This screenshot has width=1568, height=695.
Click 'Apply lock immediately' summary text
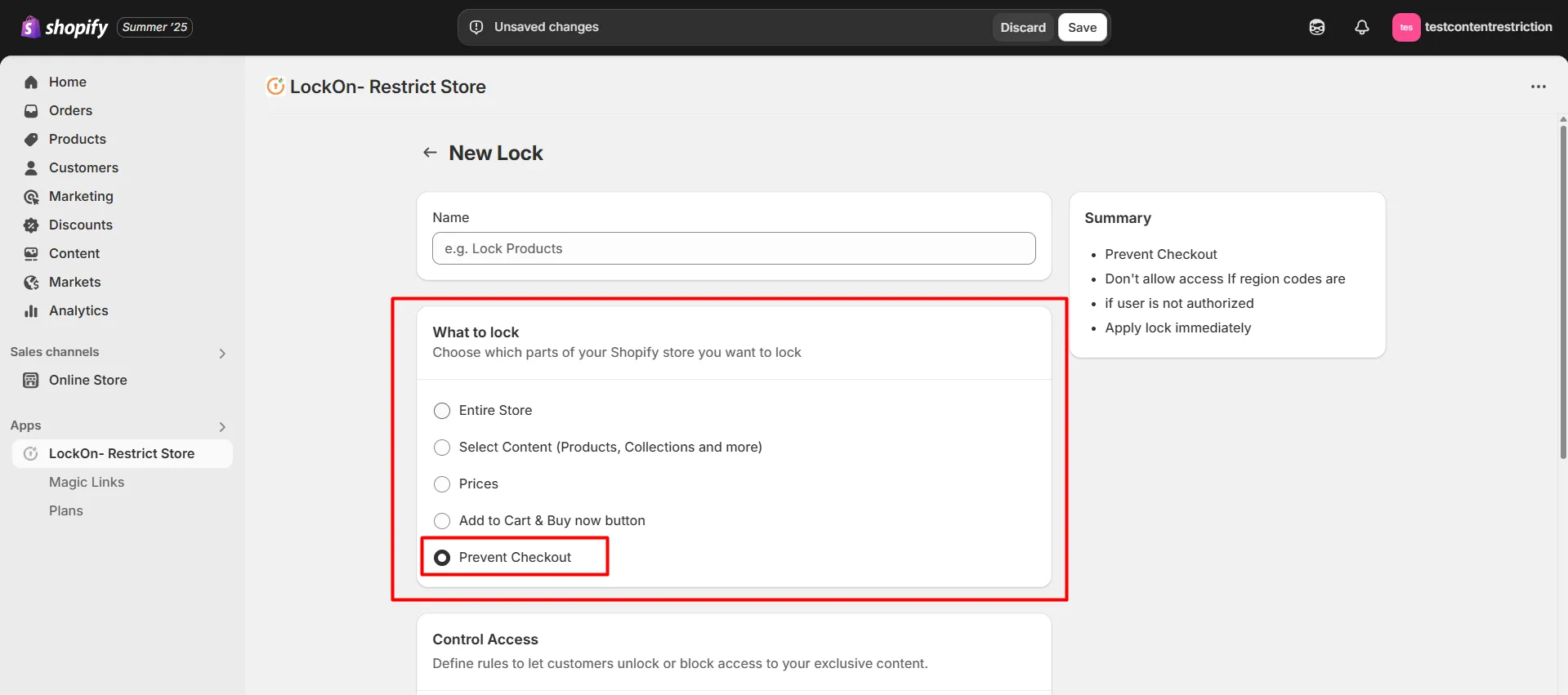pyautogui.click(x=1177, y=327)
